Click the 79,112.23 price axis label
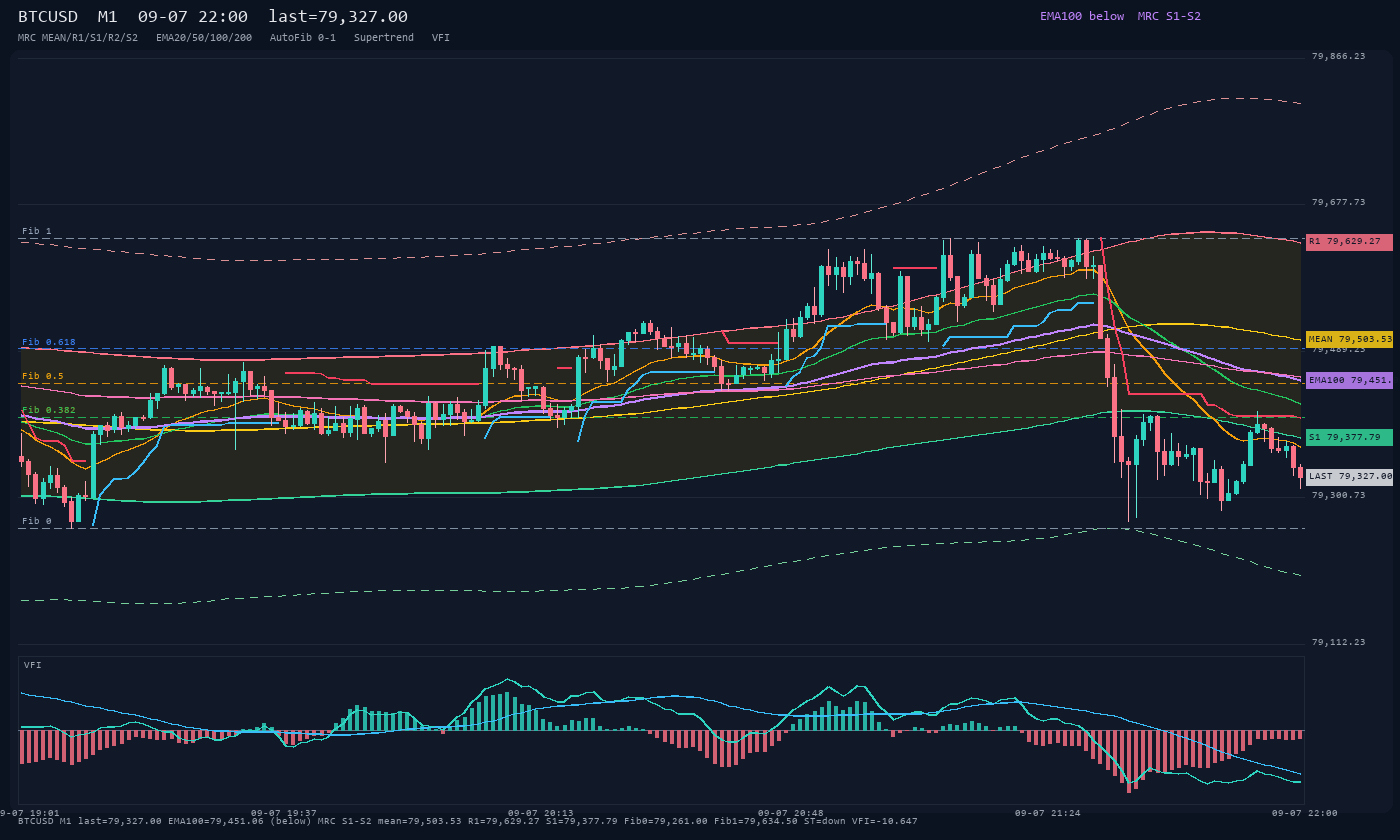 pos(1338,642)
